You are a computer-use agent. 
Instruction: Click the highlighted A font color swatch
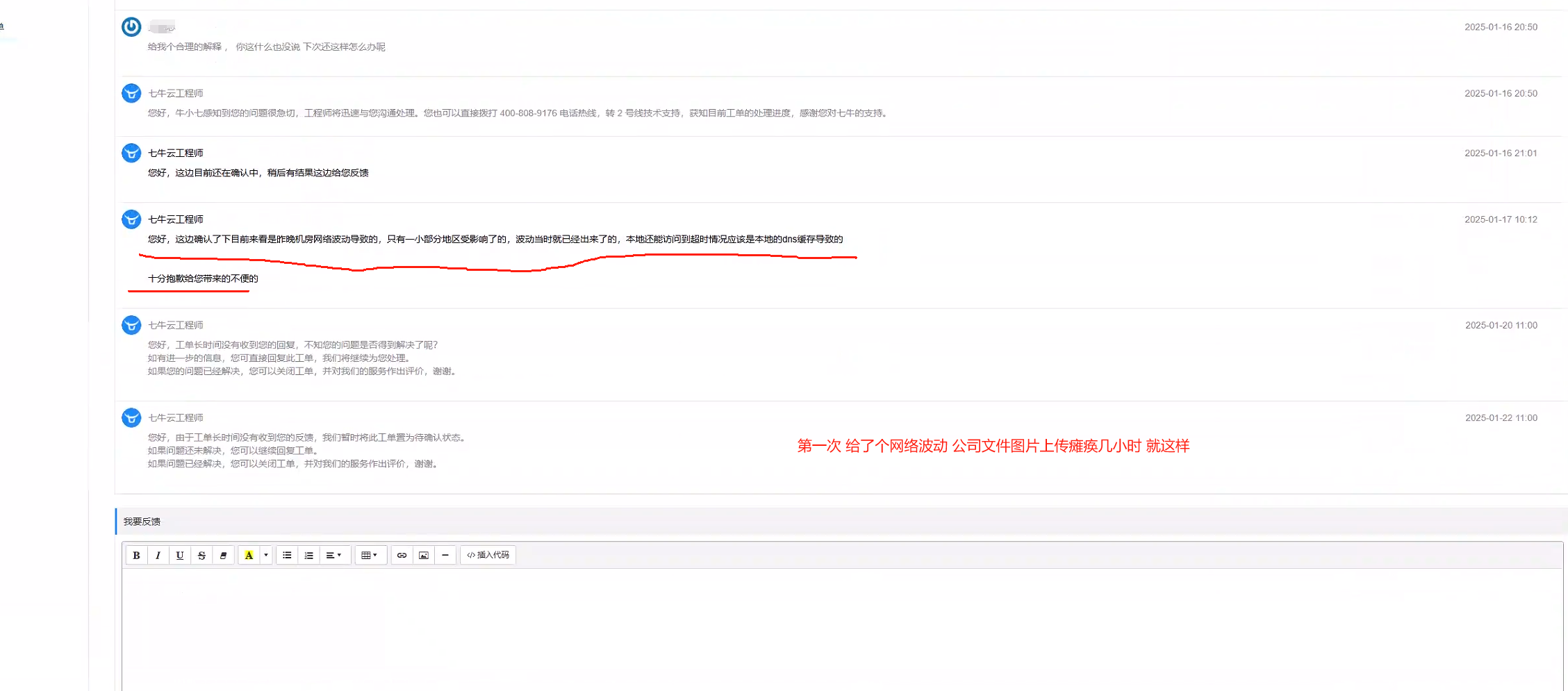249,555
